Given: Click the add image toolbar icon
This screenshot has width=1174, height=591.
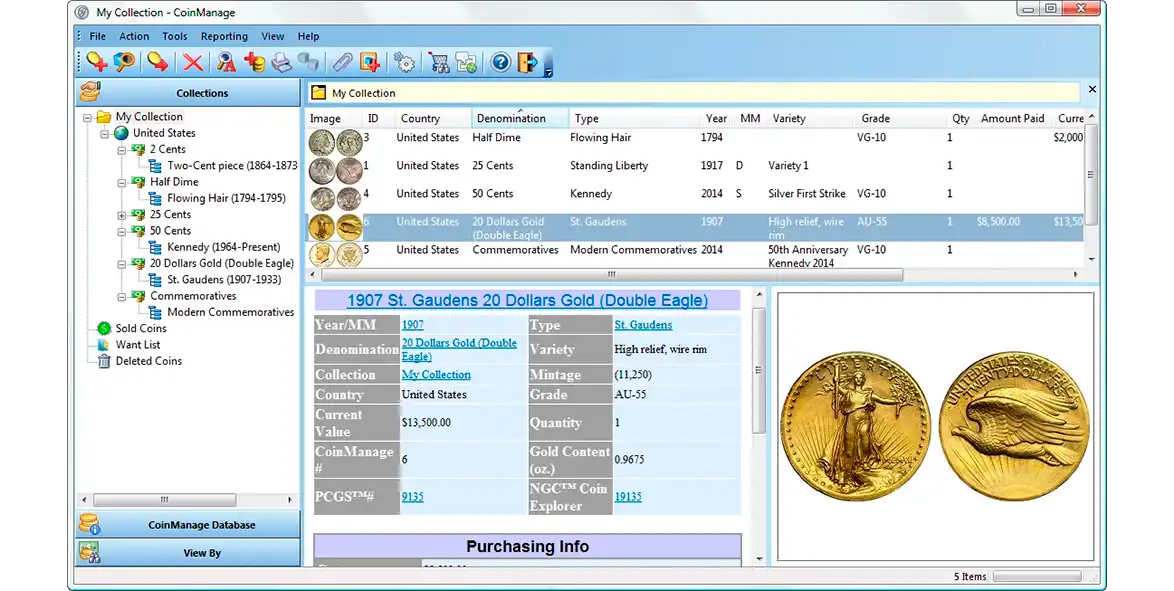Looking at the screenshot, I should coord(371,63).
